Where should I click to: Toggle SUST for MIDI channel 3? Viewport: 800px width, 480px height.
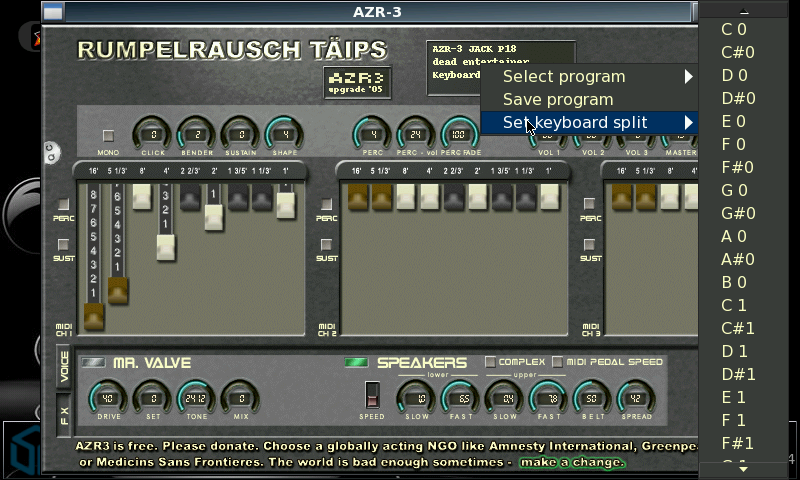[x=589, y=244]
